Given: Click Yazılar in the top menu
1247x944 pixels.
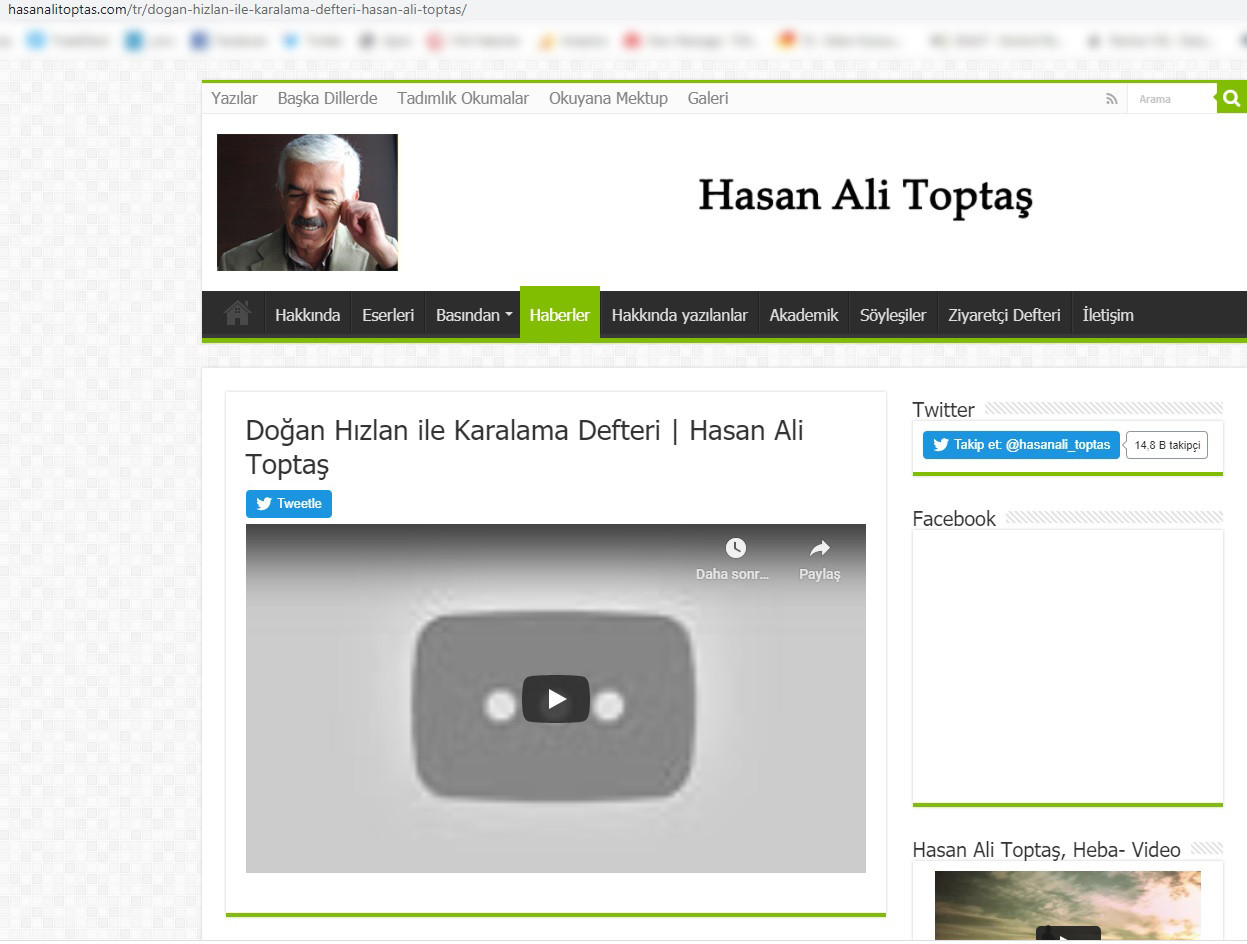Looking at the screenshot, I should [234, 98].
